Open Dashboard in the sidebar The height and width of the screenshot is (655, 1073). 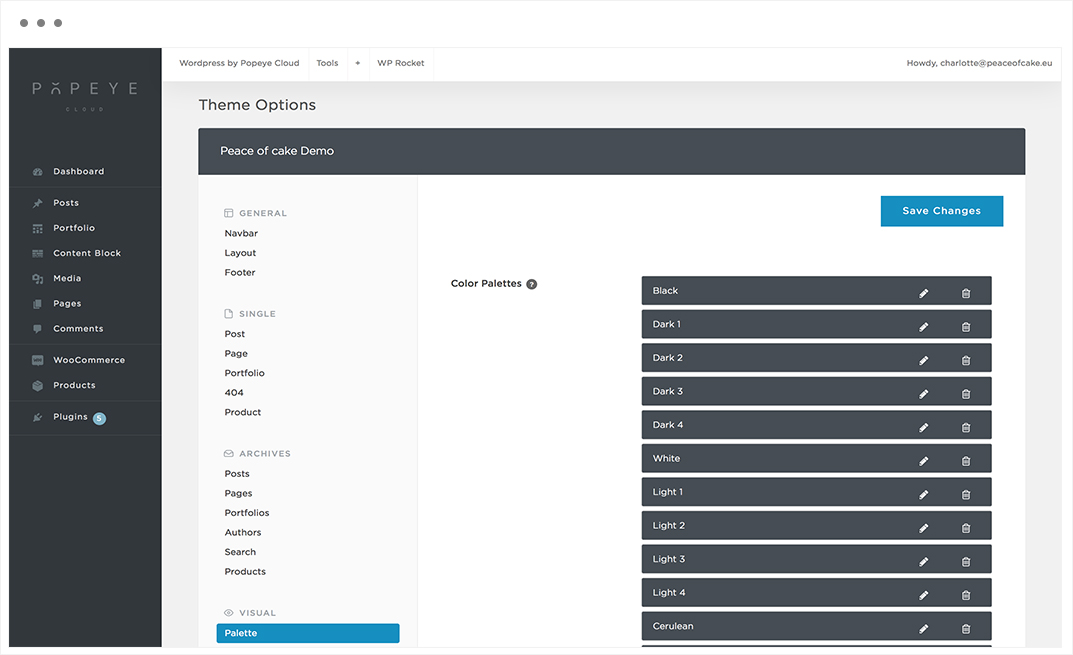coord(79,171)
